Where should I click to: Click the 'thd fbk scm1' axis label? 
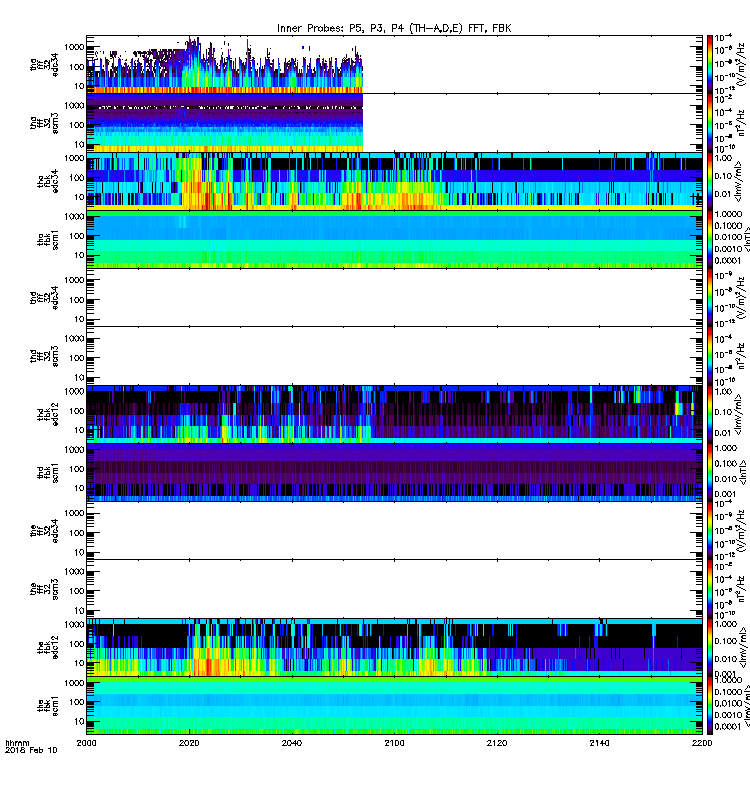(x=48, y=472)
